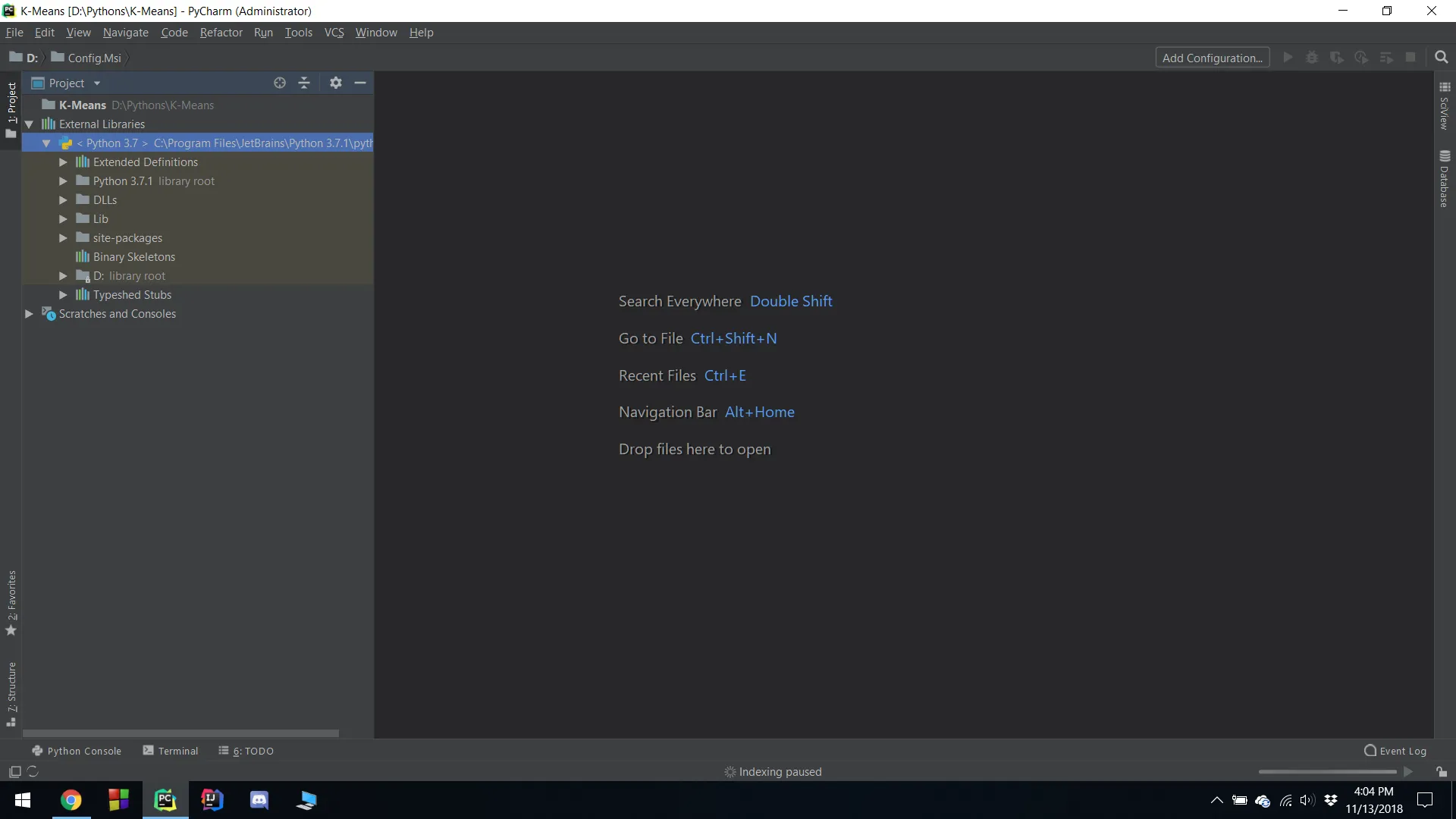Collapse the External Libraries node
1456x819 pixels.
pos(29,124)
